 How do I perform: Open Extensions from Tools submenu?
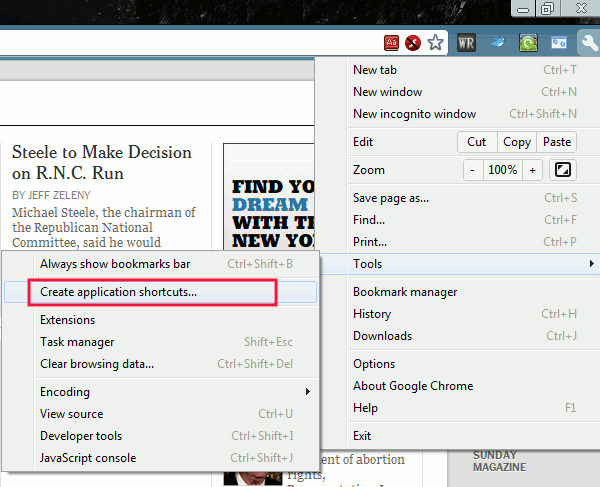coord(160,320)
